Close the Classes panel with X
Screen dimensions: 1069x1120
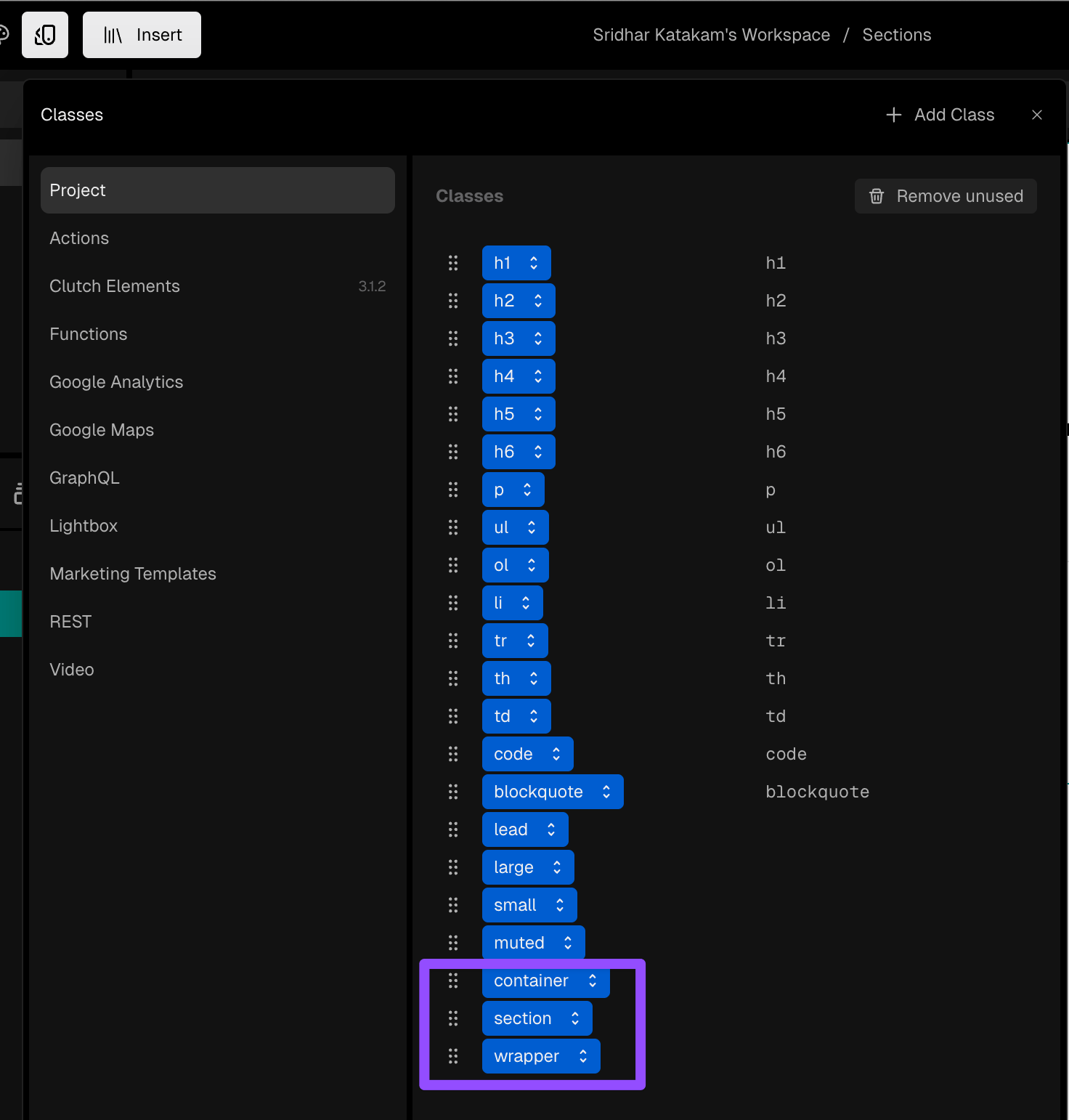tap(1037, 115)
